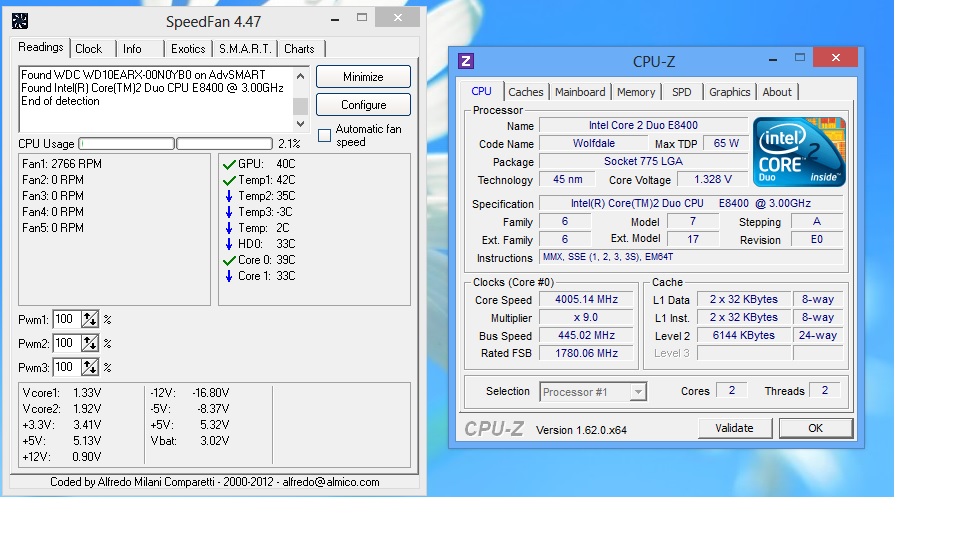Adjust the Pwm2 spinner arrows
The height and width of the screenshot is (540, 960).
coord(90,343)
